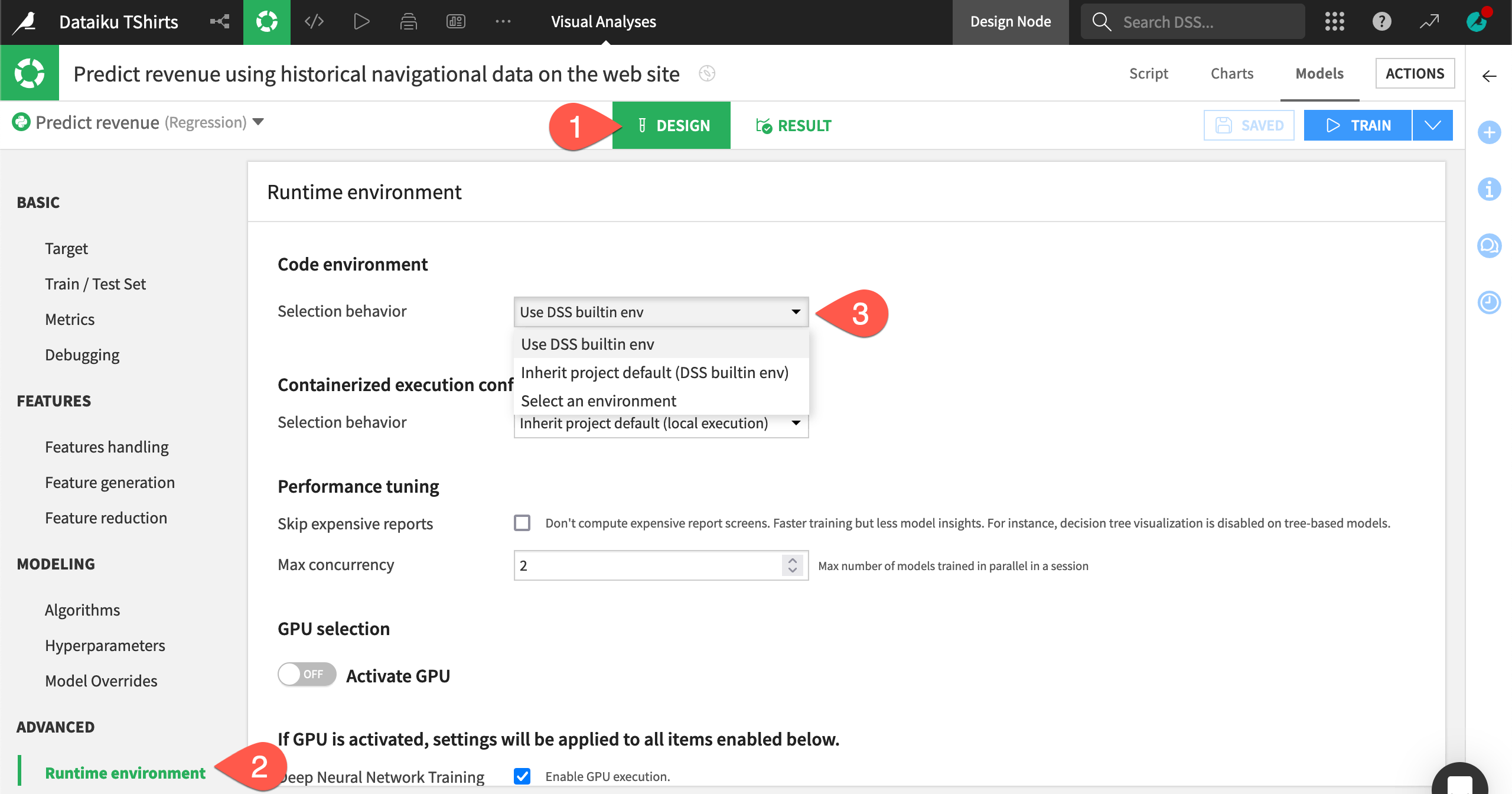This screenshot has height=794, width=1512.
Task: Click the plus icon in right sidebar
Action: [x=1490, y=132]
